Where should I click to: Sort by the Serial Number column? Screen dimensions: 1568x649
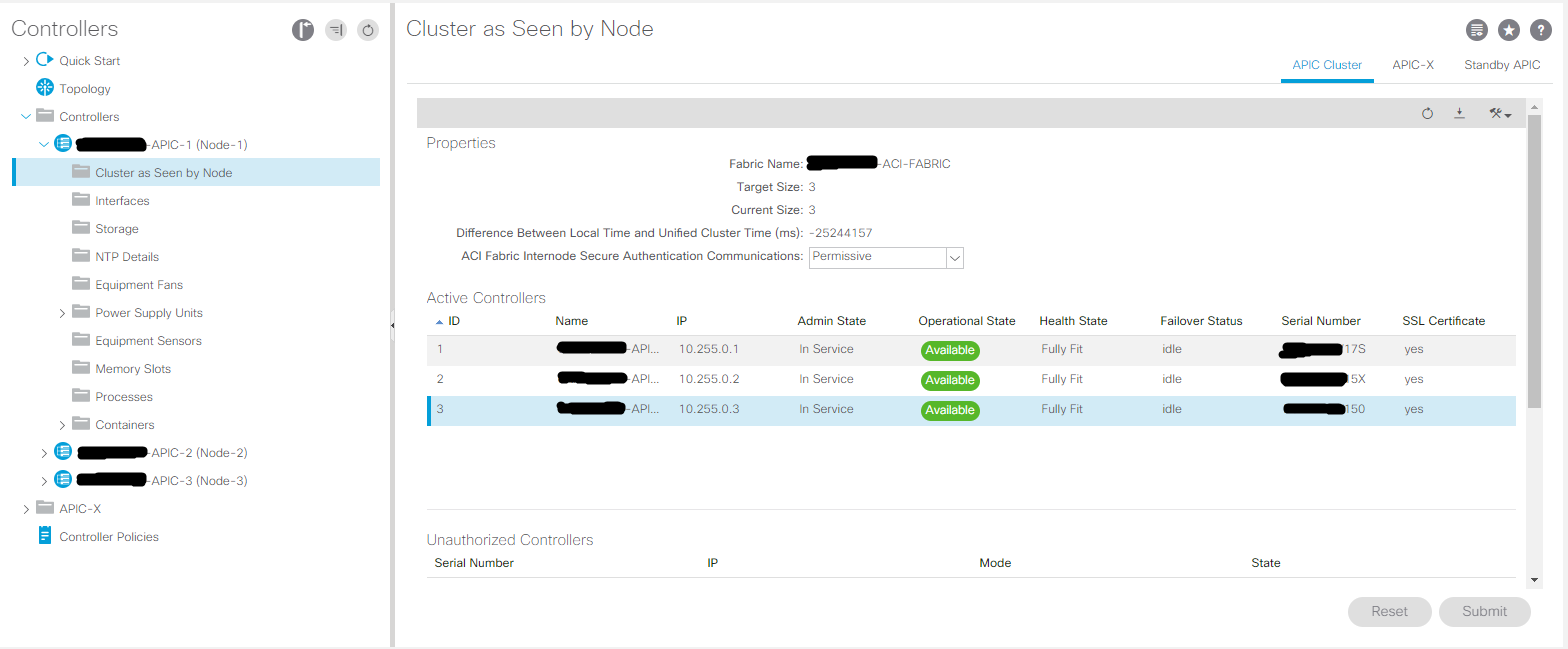1321,321
